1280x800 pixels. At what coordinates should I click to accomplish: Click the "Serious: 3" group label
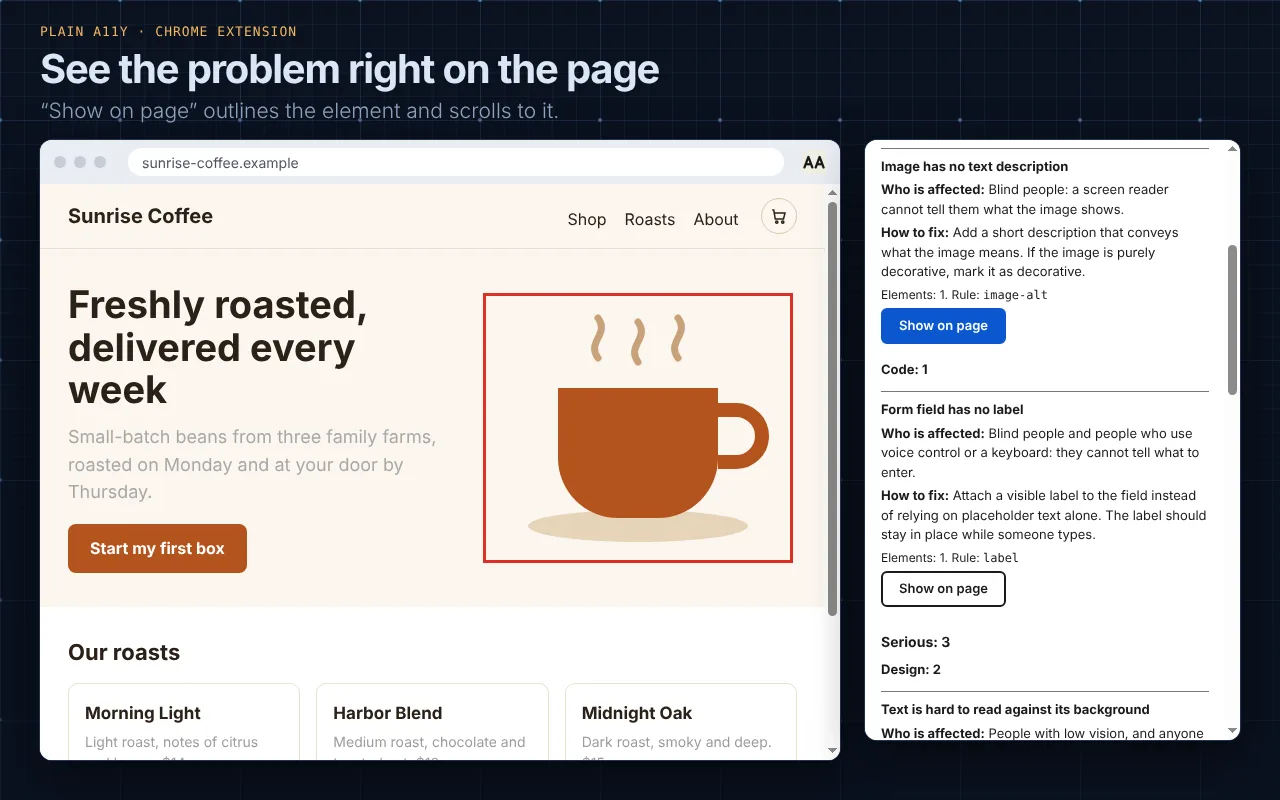tap(916, 642)
